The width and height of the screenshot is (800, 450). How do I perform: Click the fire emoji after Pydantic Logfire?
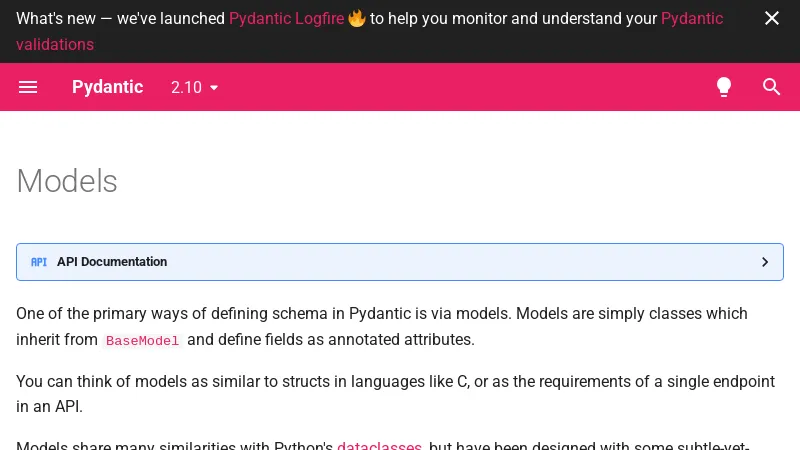point(356,18)
